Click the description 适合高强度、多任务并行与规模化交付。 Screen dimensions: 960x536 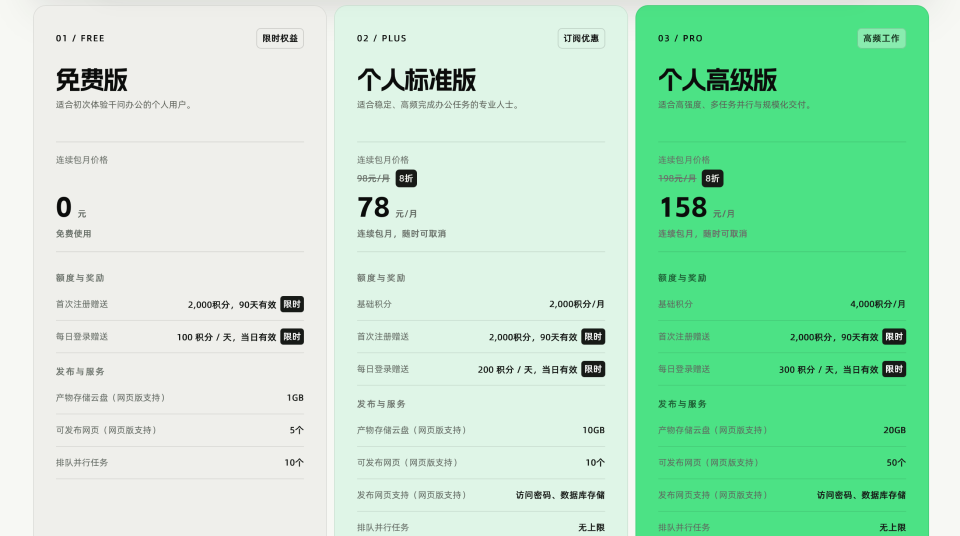point(737,105)
